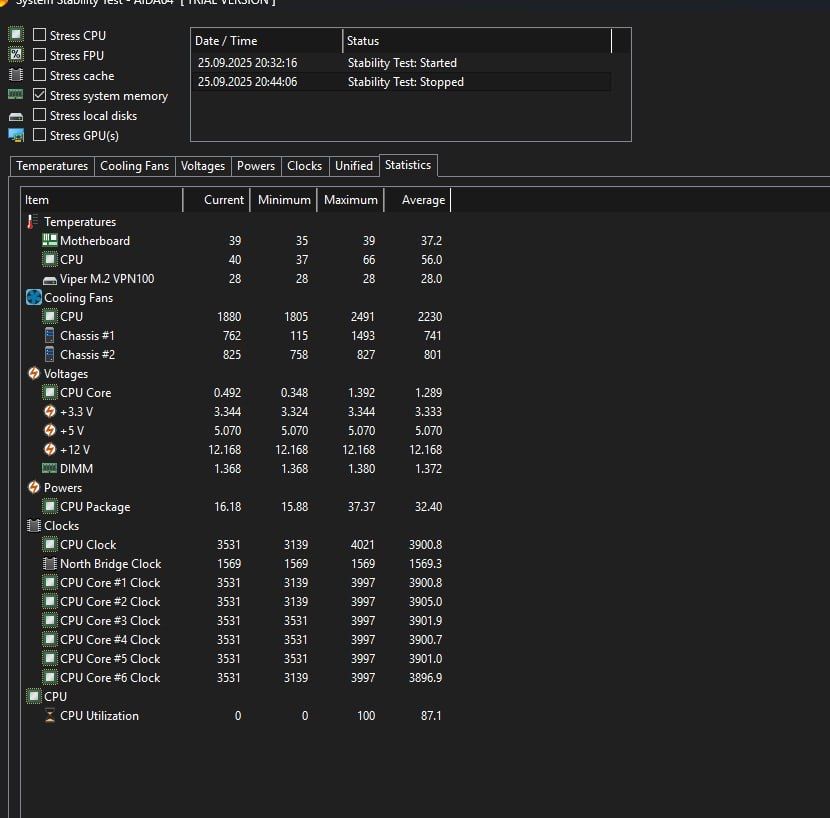Viewport: 830px width, 818px height.
Task: Tick the Stress local disks checkbox
Action: [39, 115]
